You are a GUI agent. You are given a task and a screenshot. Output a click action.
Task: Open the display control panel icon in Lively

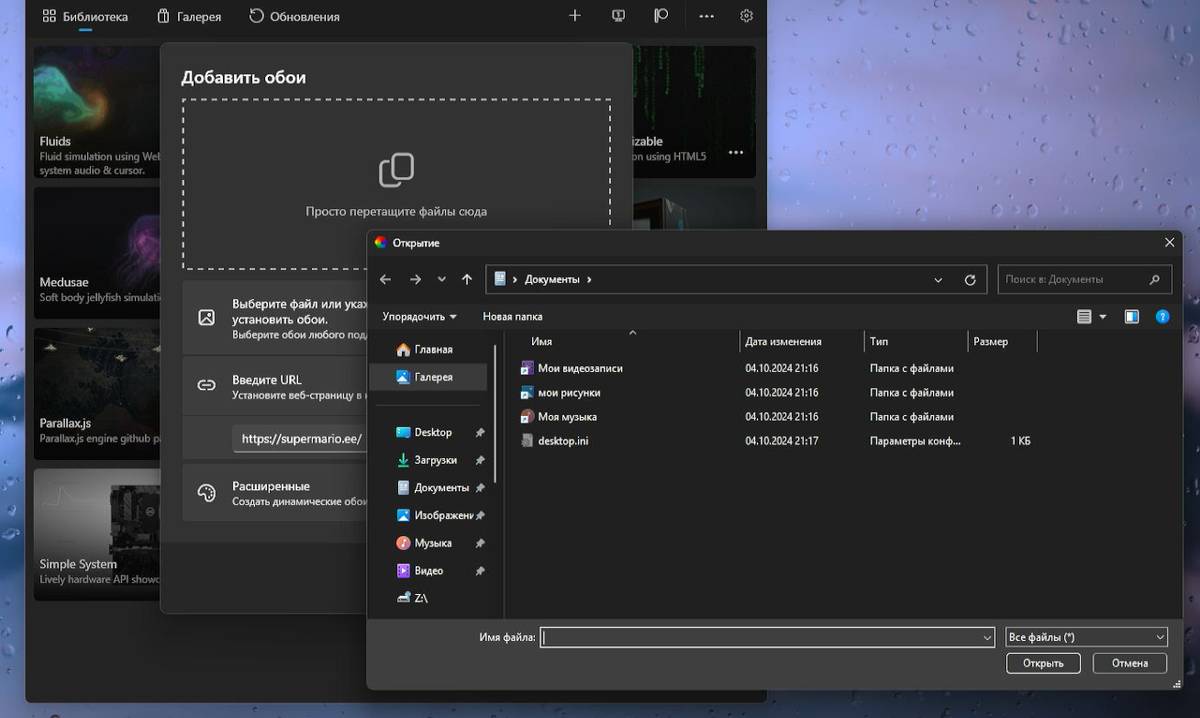618,16
